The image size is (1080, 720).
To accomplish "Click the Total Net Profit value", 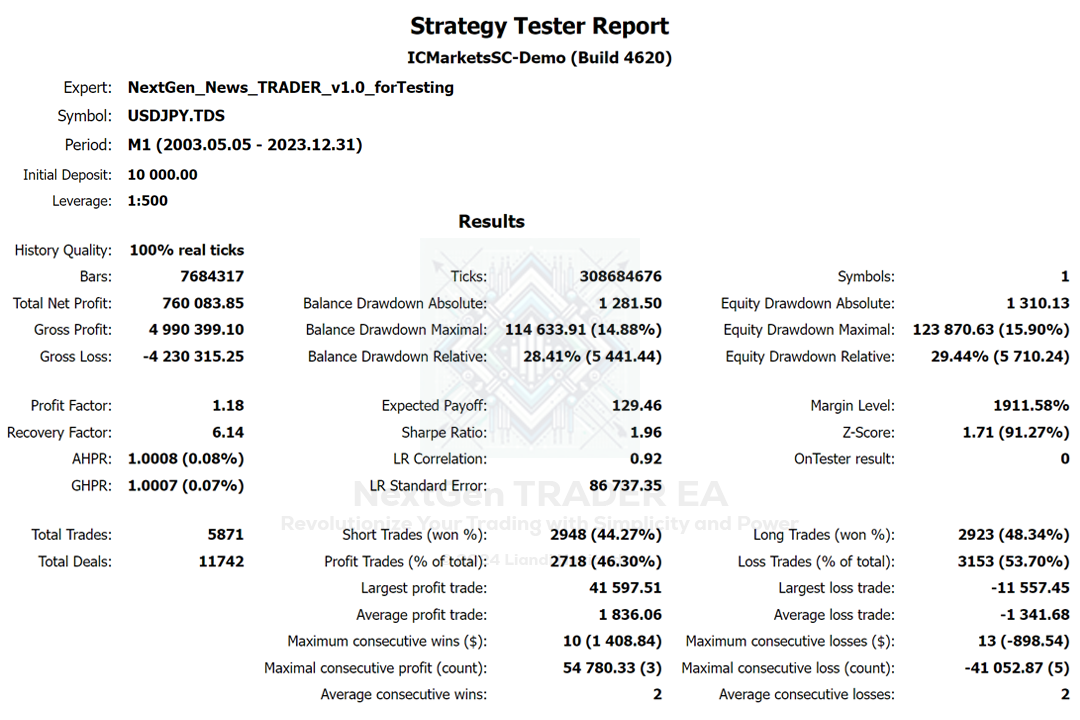I will [x=203, y=303].
